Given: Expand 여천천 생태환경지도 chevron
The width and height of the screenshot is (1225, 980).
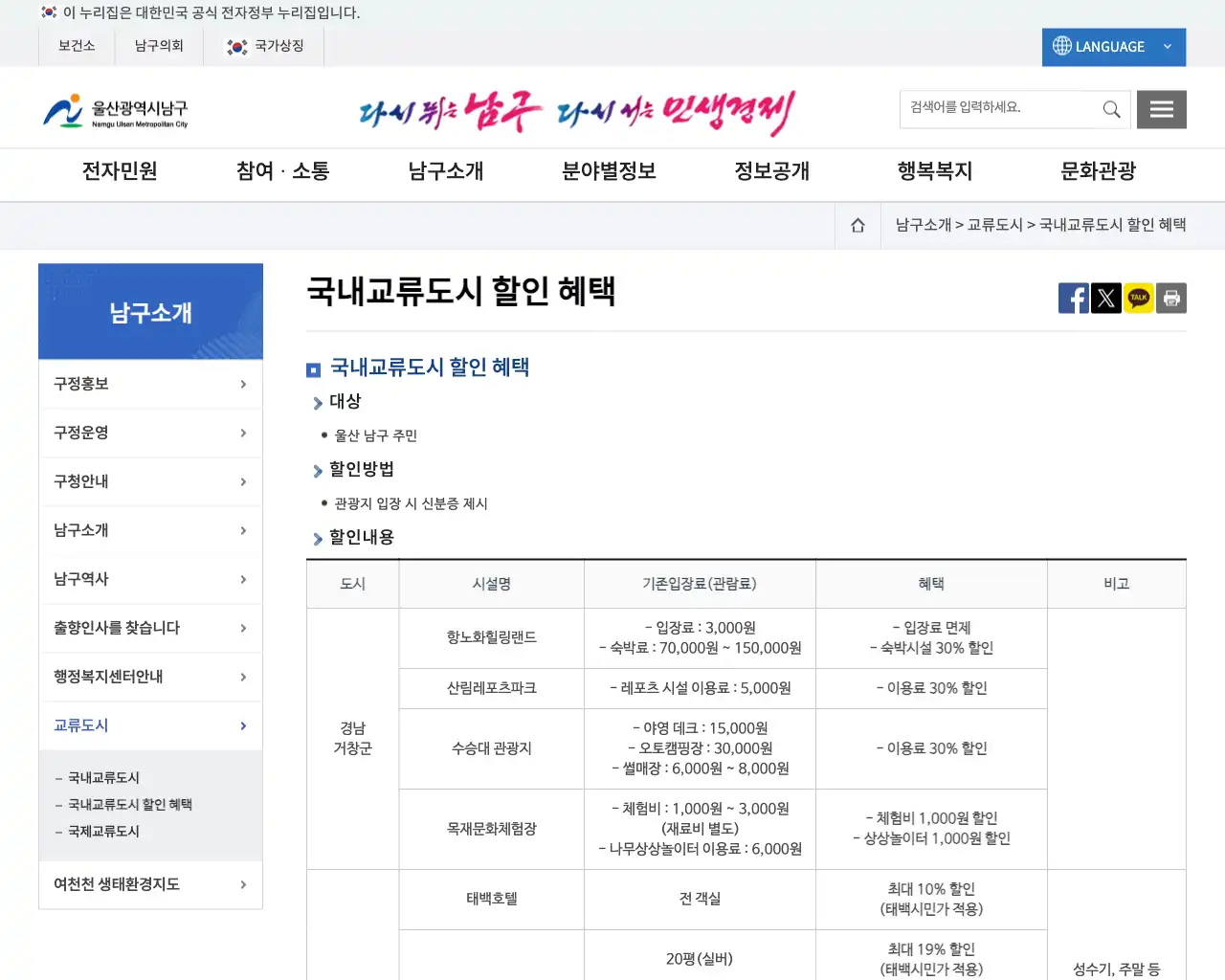Looking at the screenshot, I should click(243, 885).
